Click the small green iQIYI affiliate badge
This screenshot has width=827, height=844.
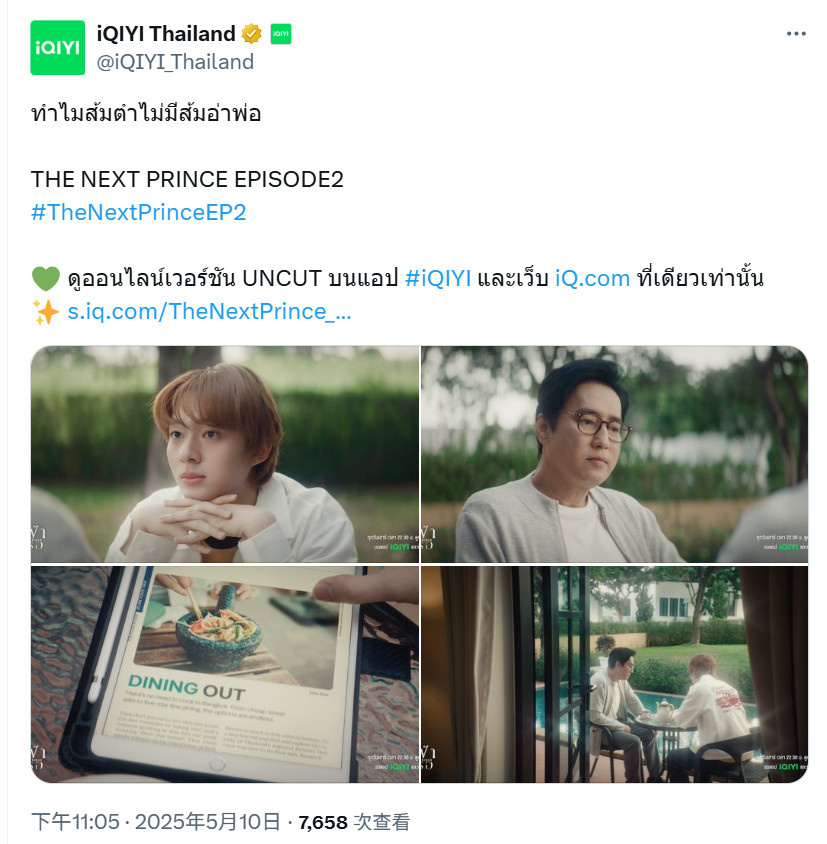click(281, 33)
